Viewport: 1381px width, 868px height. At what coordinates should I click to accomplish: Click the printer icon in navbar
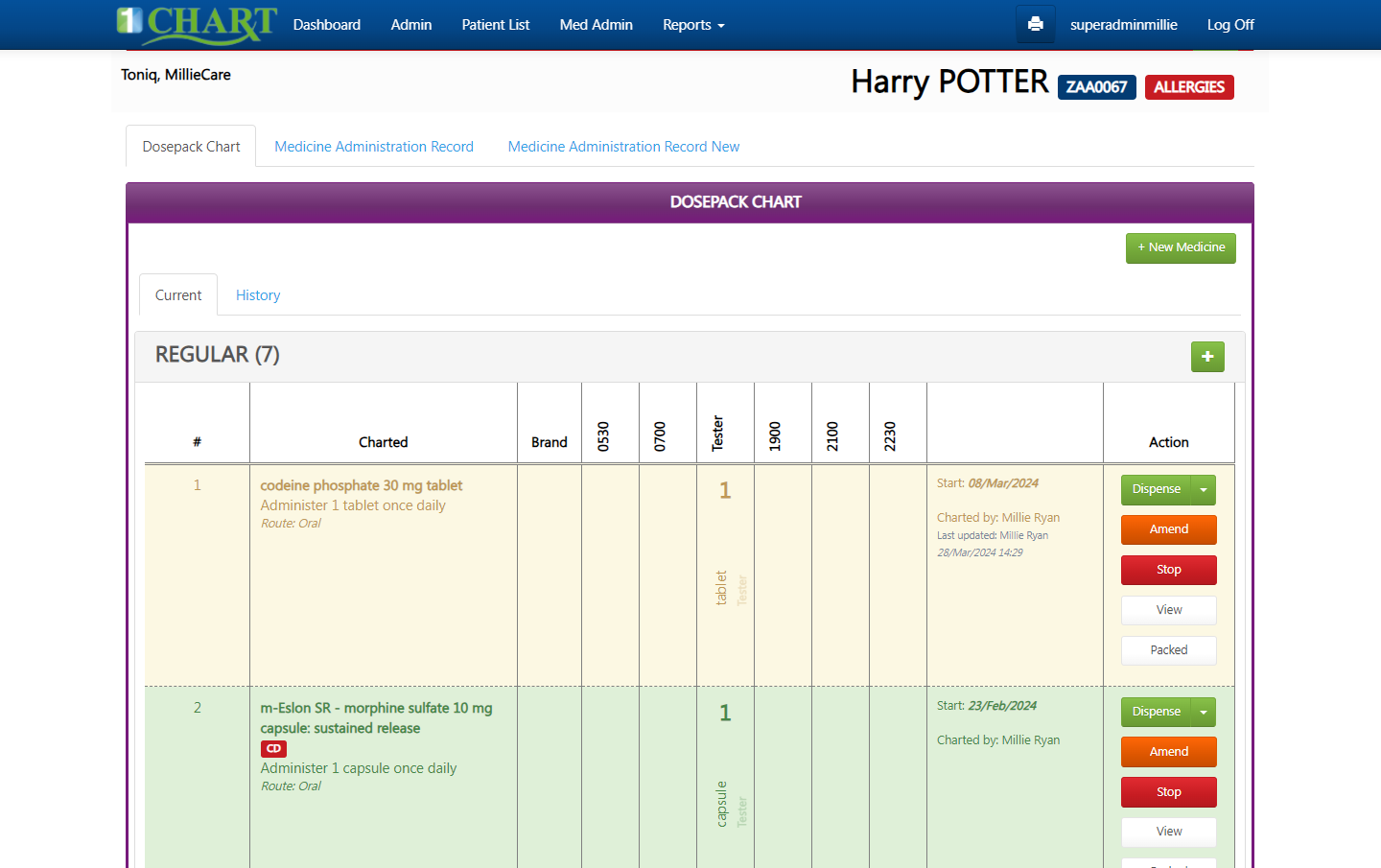1035,25
